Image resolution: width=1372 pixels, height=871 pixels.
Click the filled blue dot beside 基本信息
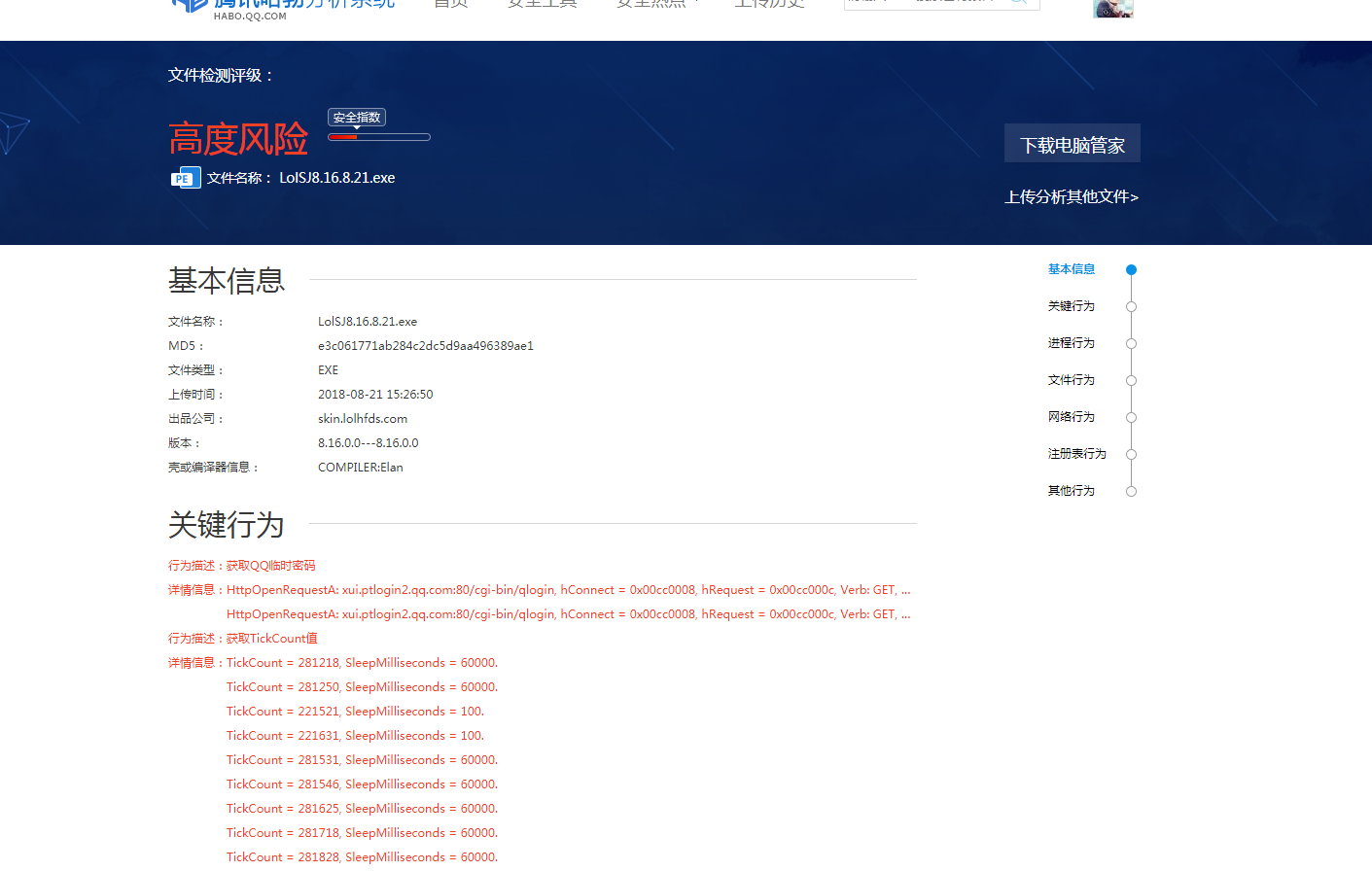click(x=1131, y=269)
